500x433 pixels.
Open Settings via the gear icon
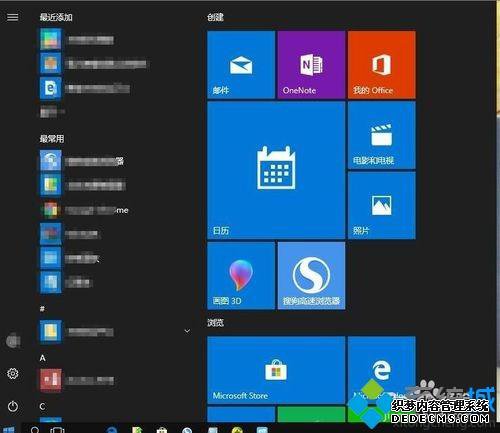click(x=13, y=373)
